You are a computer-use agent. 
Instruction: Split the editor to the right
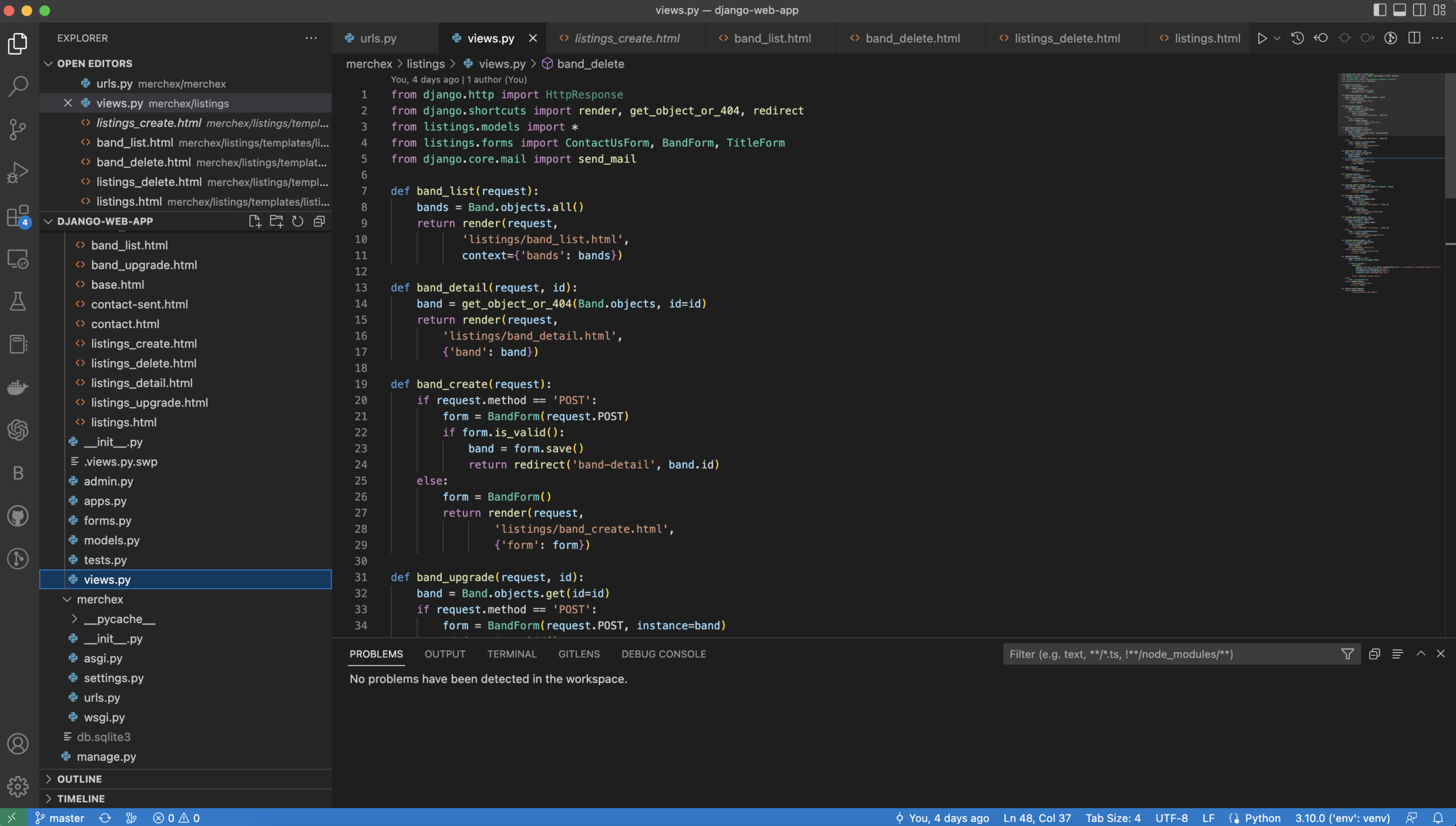(x=1414, y=38)
